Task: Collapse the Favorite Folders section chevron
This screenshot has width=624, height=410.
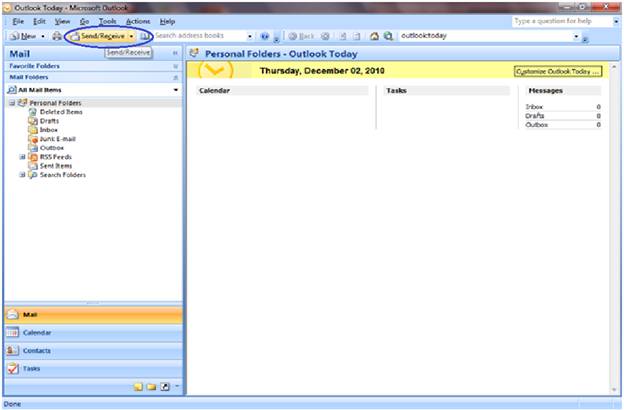Action: tap(176, 66)
